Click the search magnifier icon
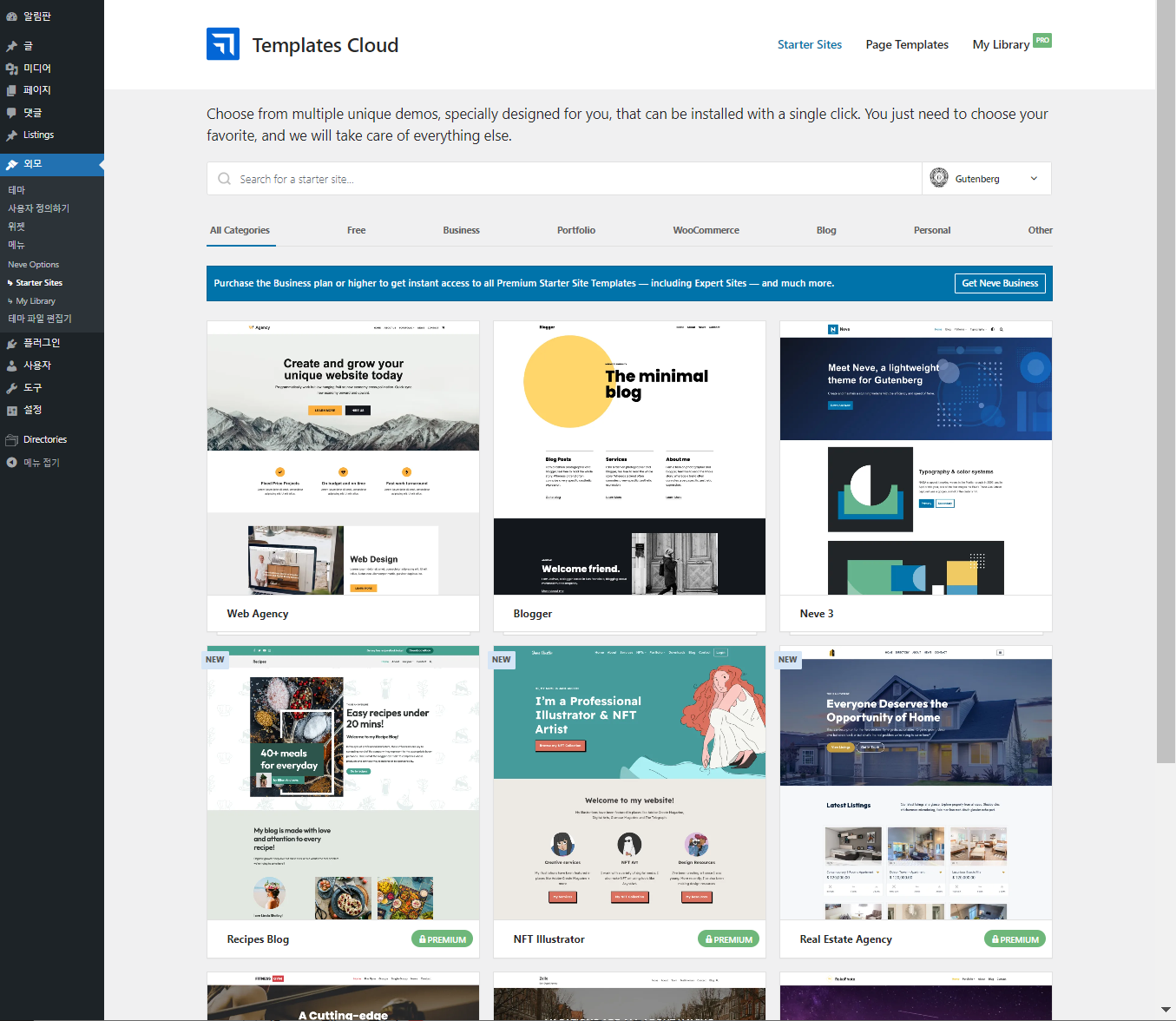1176x1021 pixels. (x=224, y=179)
